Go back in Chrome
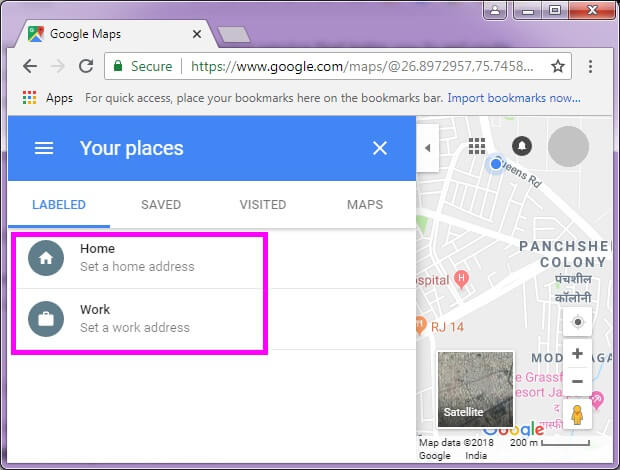 pos(30,66)
